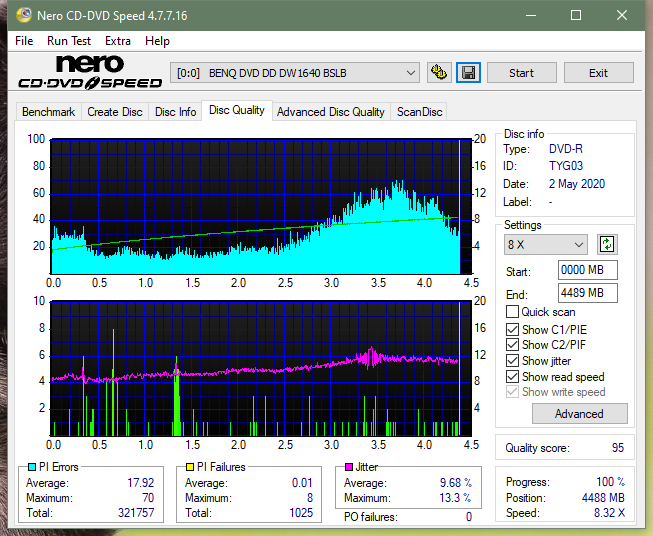
Task: Click the Nero app icon in title bar
Action: coord(24,15)
